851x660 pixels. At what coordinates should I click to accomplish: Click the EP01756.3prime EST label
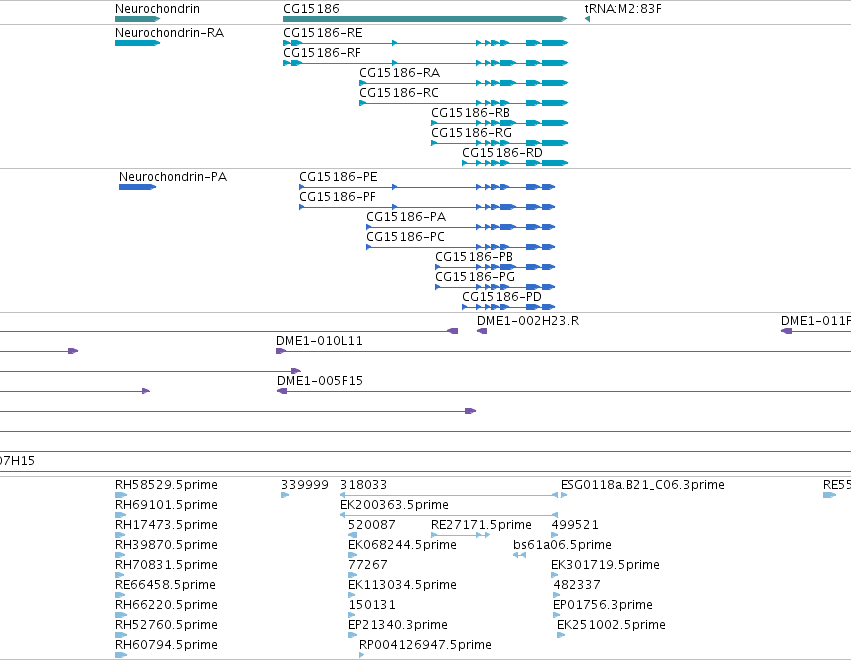click(x=602, y=605)
